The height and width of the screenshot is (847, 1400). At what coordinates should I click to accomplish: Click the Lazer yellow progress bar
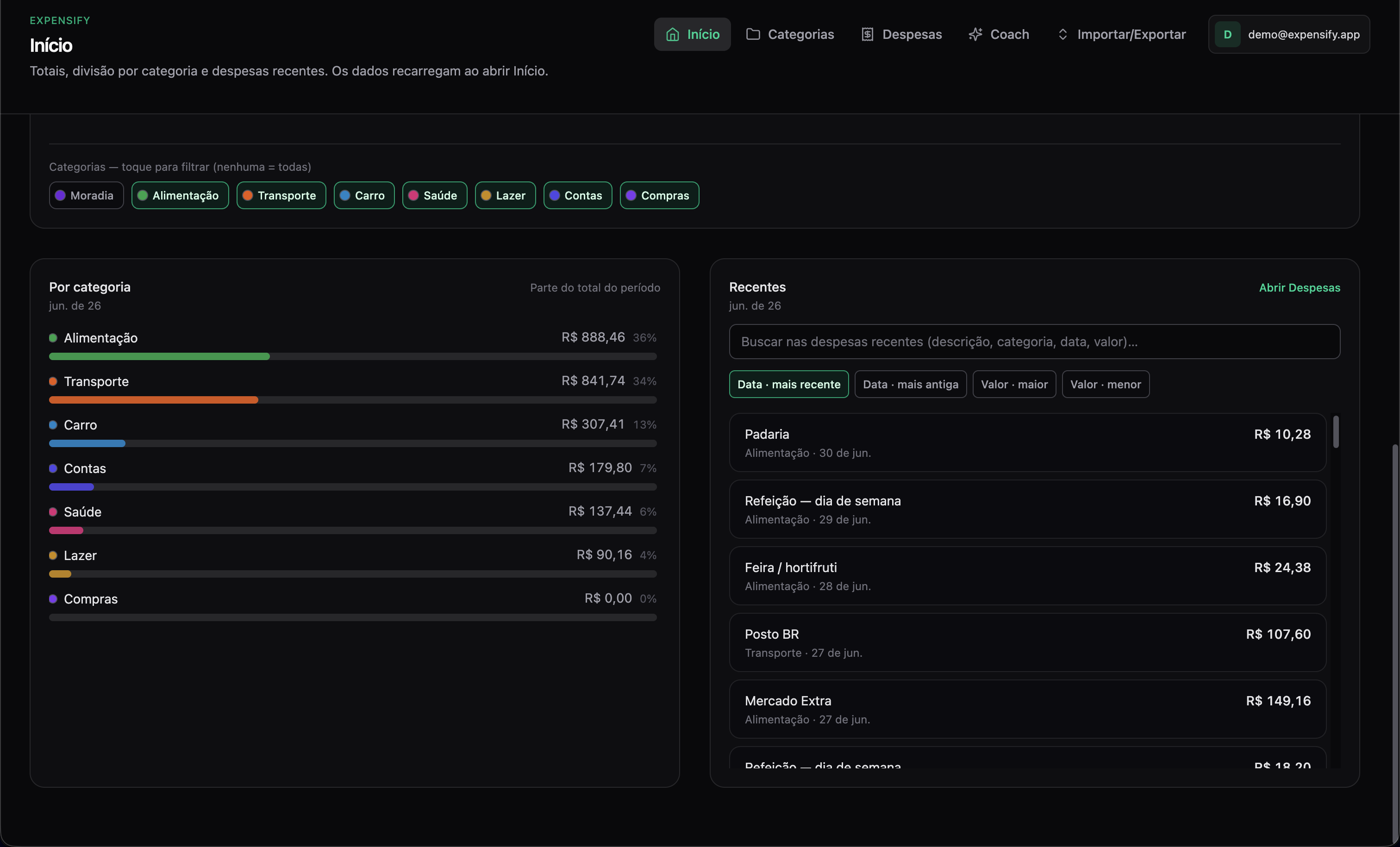tap(60, 574)
